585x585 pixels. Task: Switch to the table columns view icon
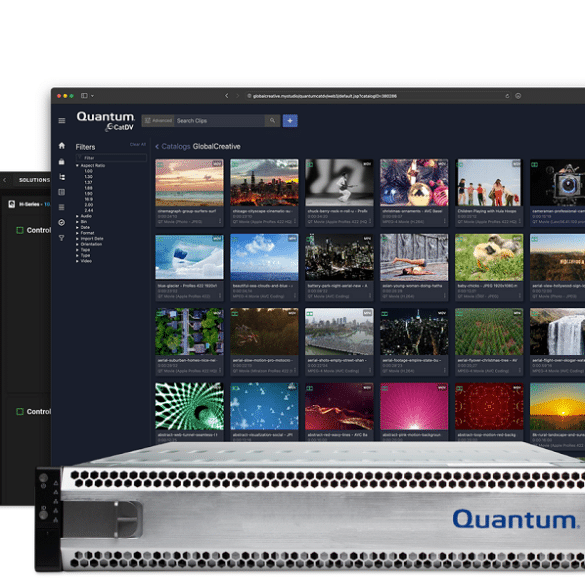tap(62, 192)
